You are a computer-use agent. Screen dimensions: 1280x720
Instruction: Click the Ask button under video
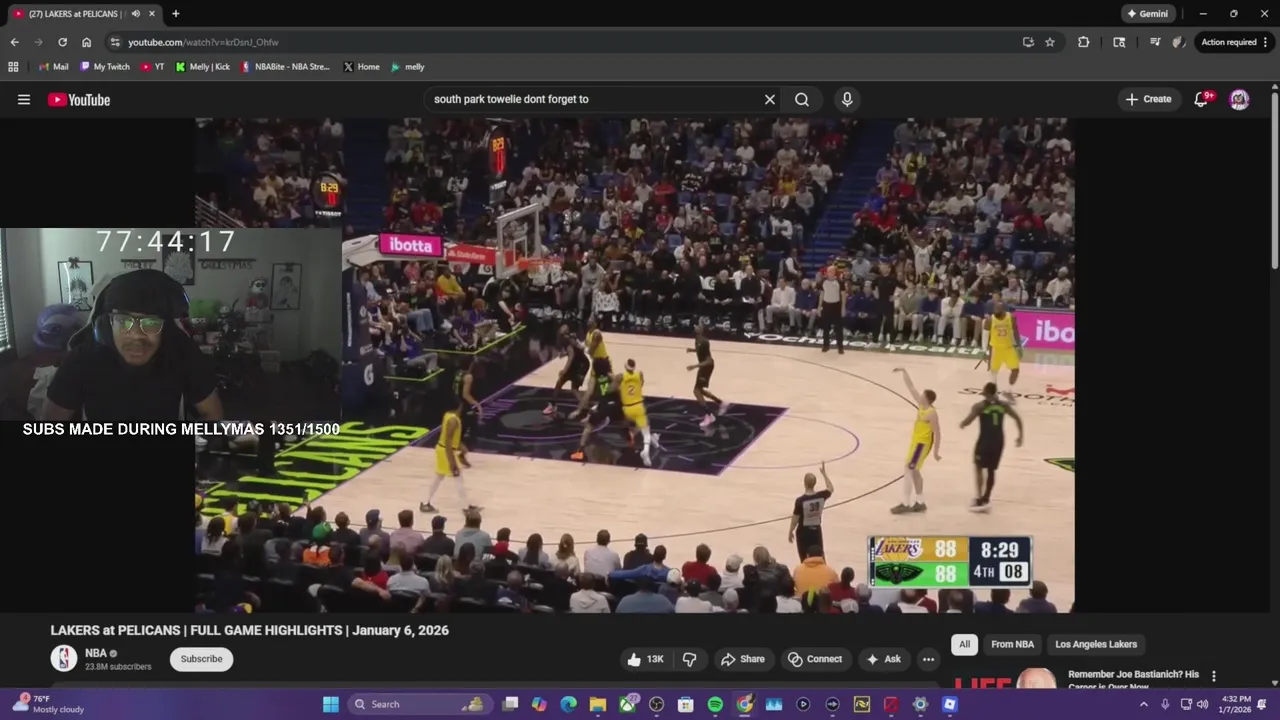883,659
